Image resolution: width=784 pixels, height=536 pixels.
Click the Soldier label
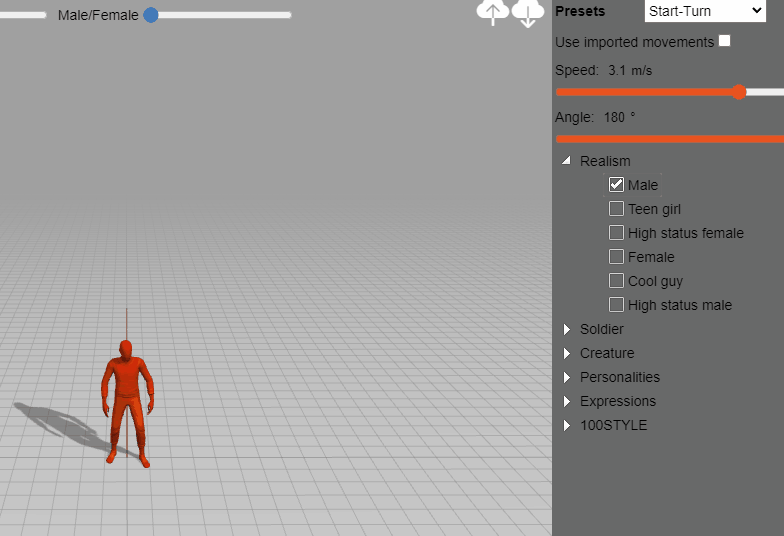pyautogui.click(x=602, y=329)
